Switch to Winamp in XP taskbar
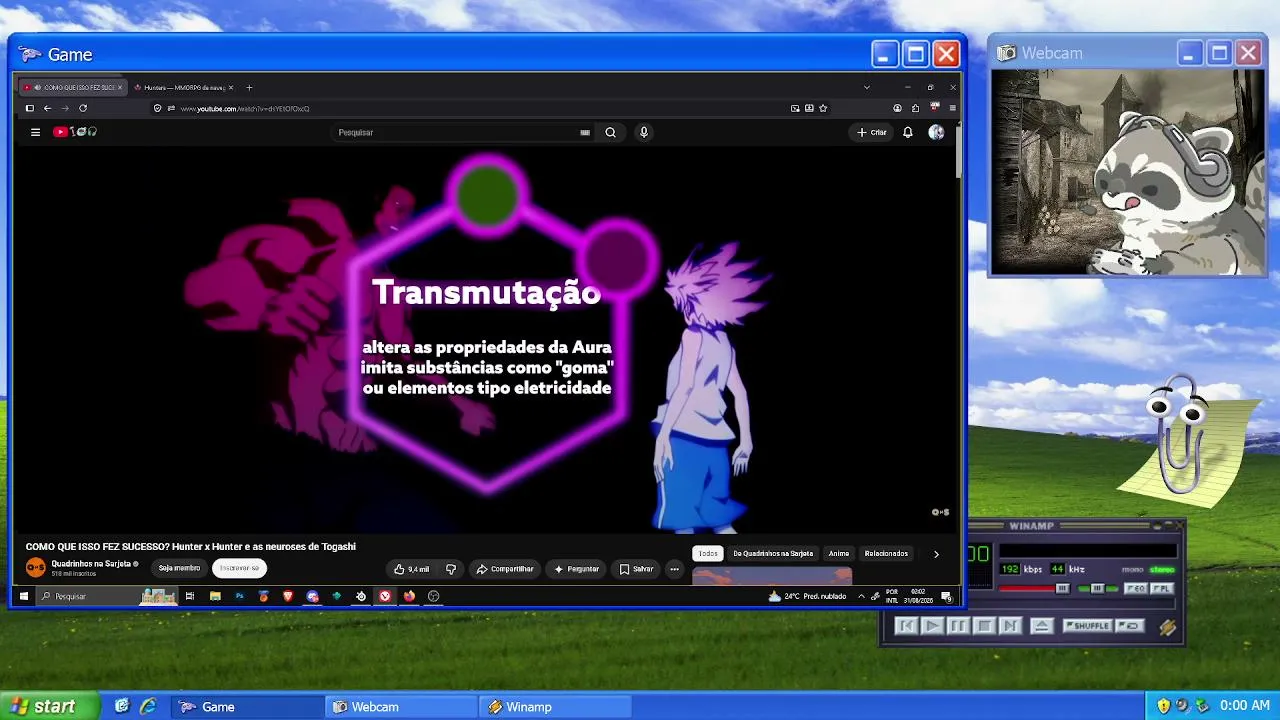This screenshot has height=720, width=1280. click(x=557, y=707)
